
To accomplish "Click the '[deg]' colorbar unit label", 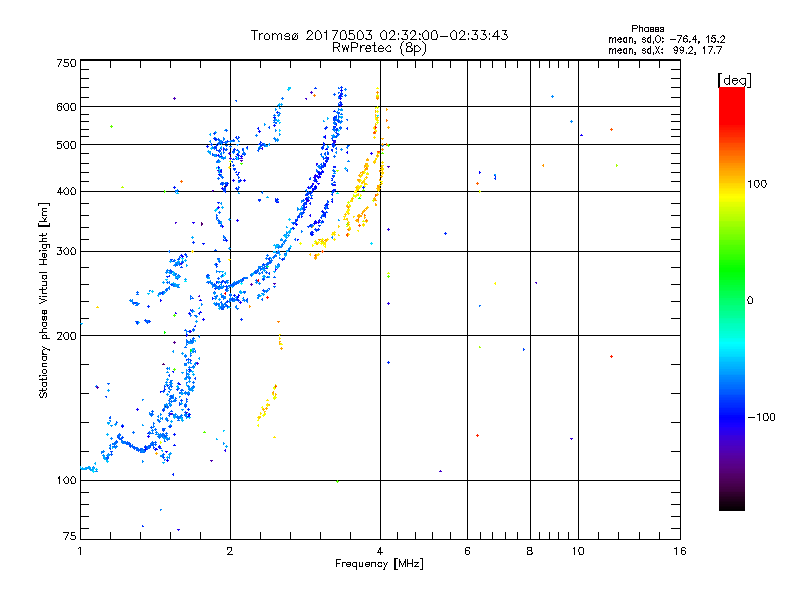I will (734, 80).
